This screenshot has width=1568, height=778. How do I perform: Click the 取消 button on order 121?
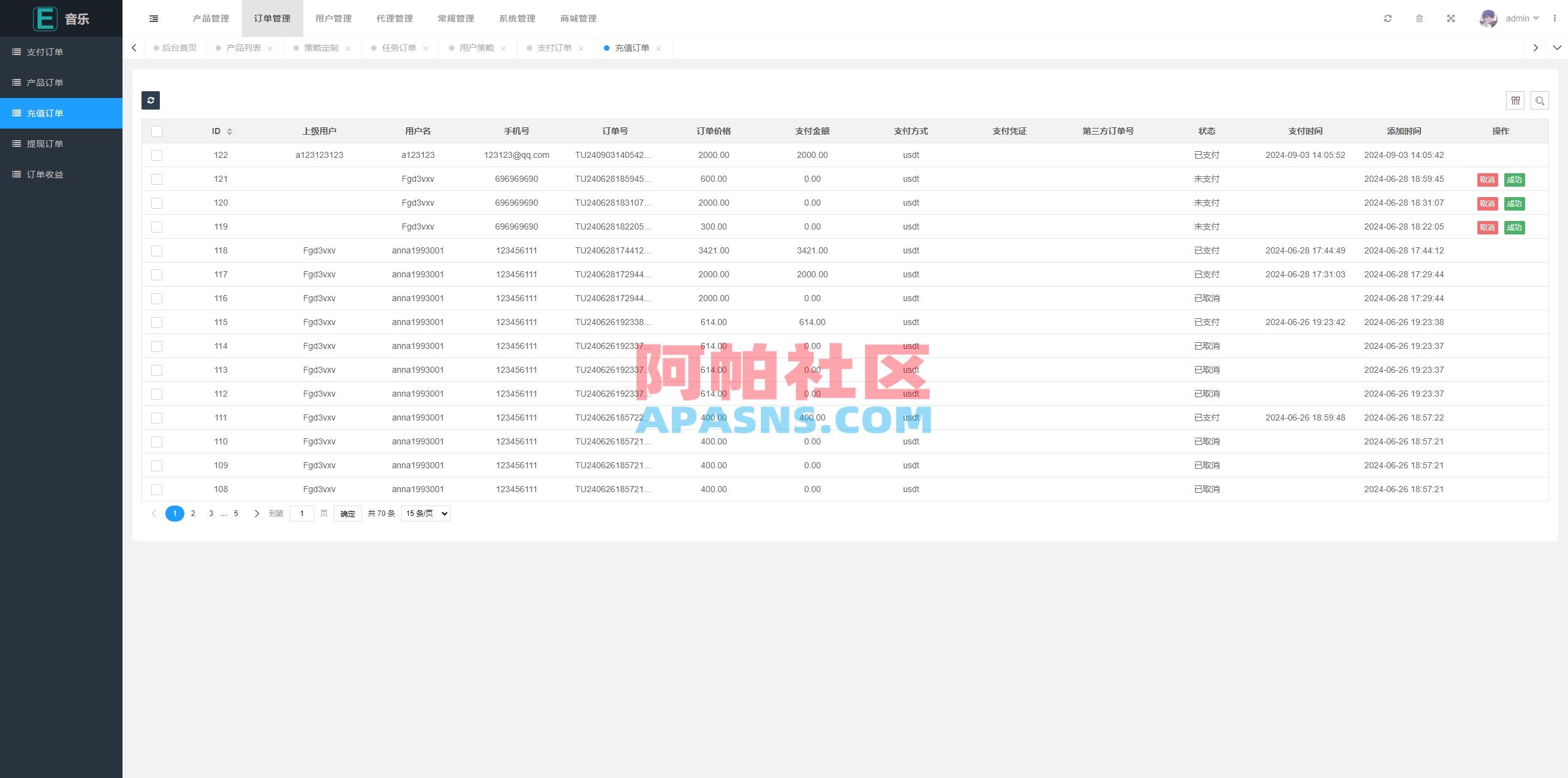[1487, 180]
